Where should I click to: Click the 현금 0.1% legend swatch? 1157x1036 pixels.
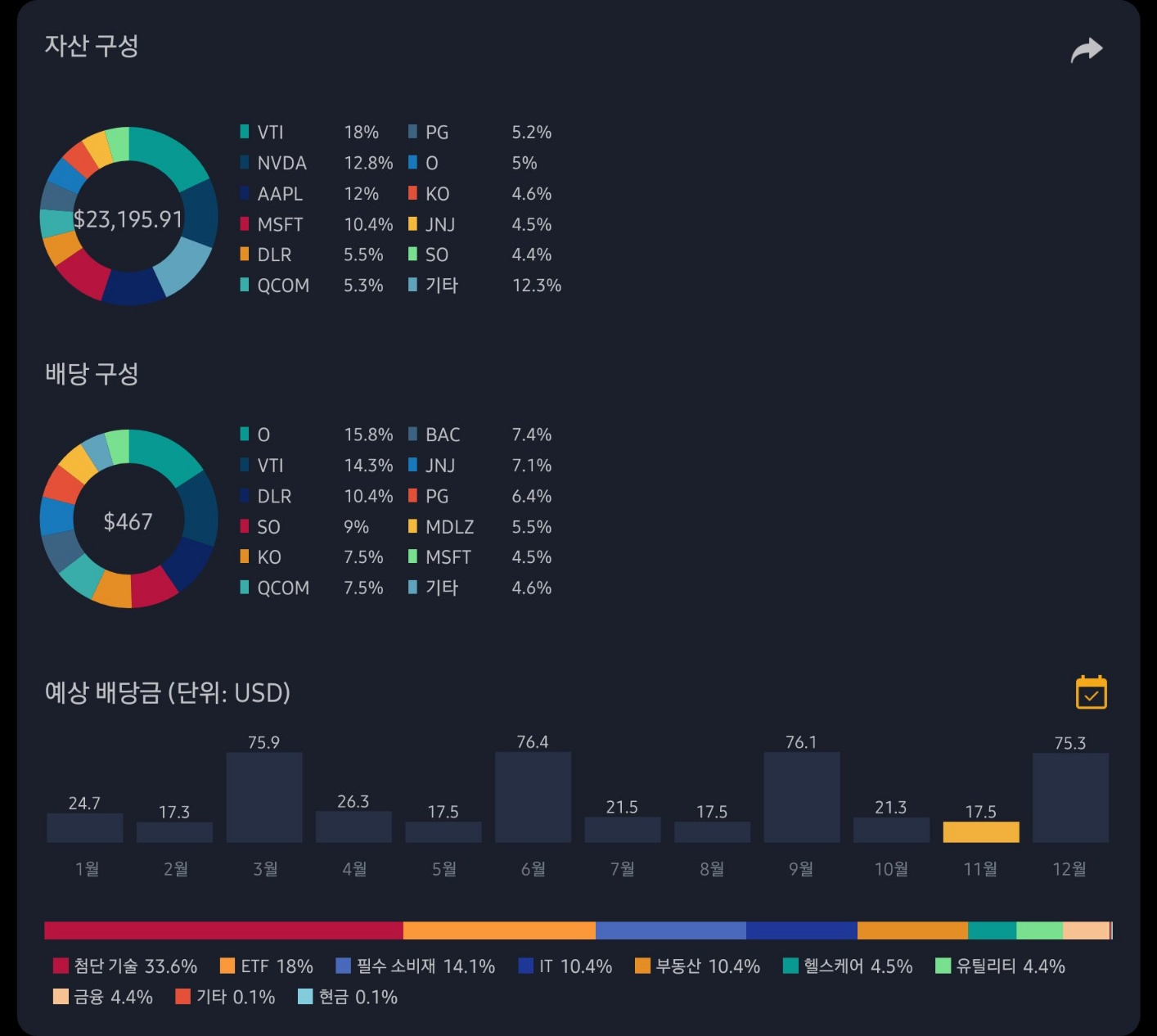point(305,997)
